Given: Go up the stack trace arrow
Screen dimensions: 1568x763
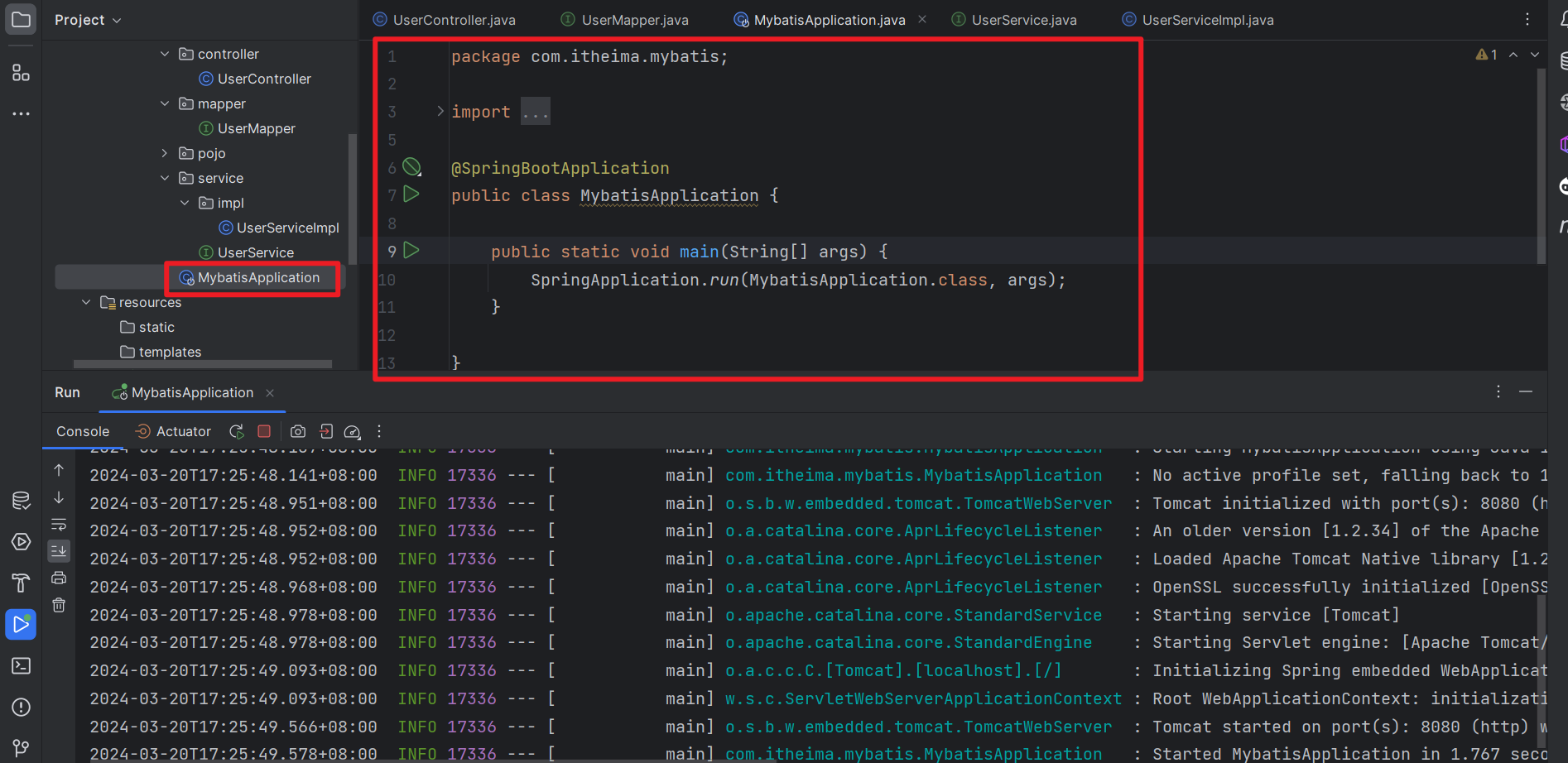Looking at the screenshot, I should click(59, 470).
